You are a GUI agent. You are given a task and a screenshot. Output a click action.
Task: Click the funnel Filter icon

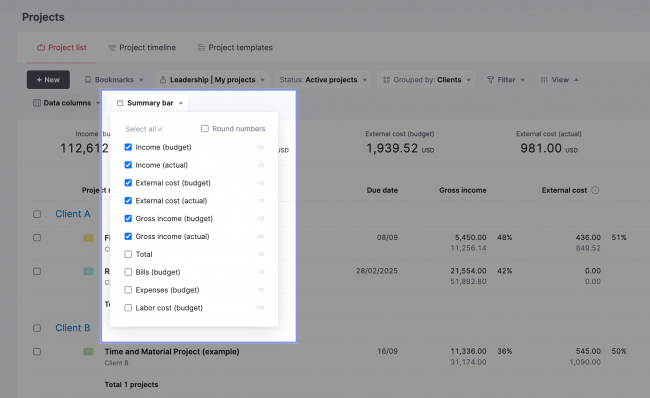coord(490,80)
